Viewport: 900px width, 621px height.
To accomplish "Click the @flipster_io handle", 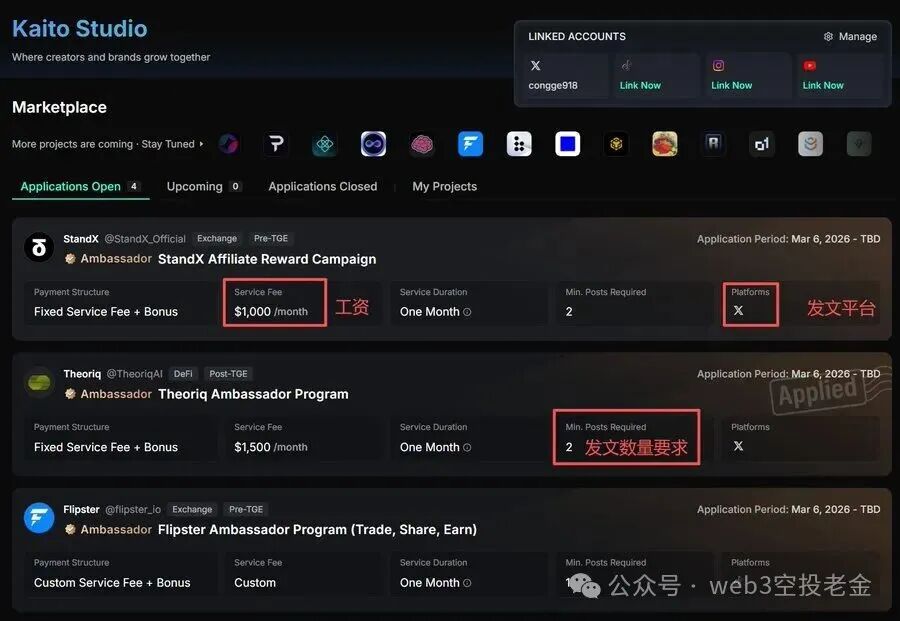I will click(133, 509).
